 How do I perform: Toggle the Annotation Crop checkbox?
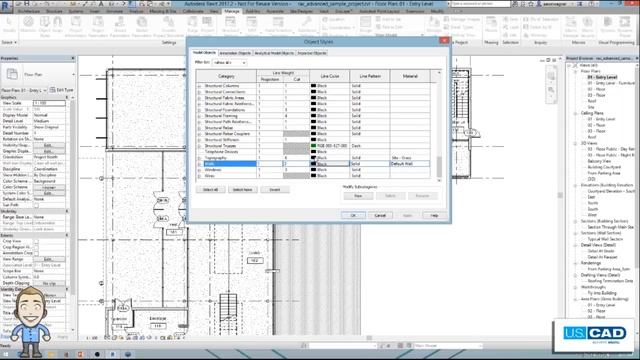[36, 253]
